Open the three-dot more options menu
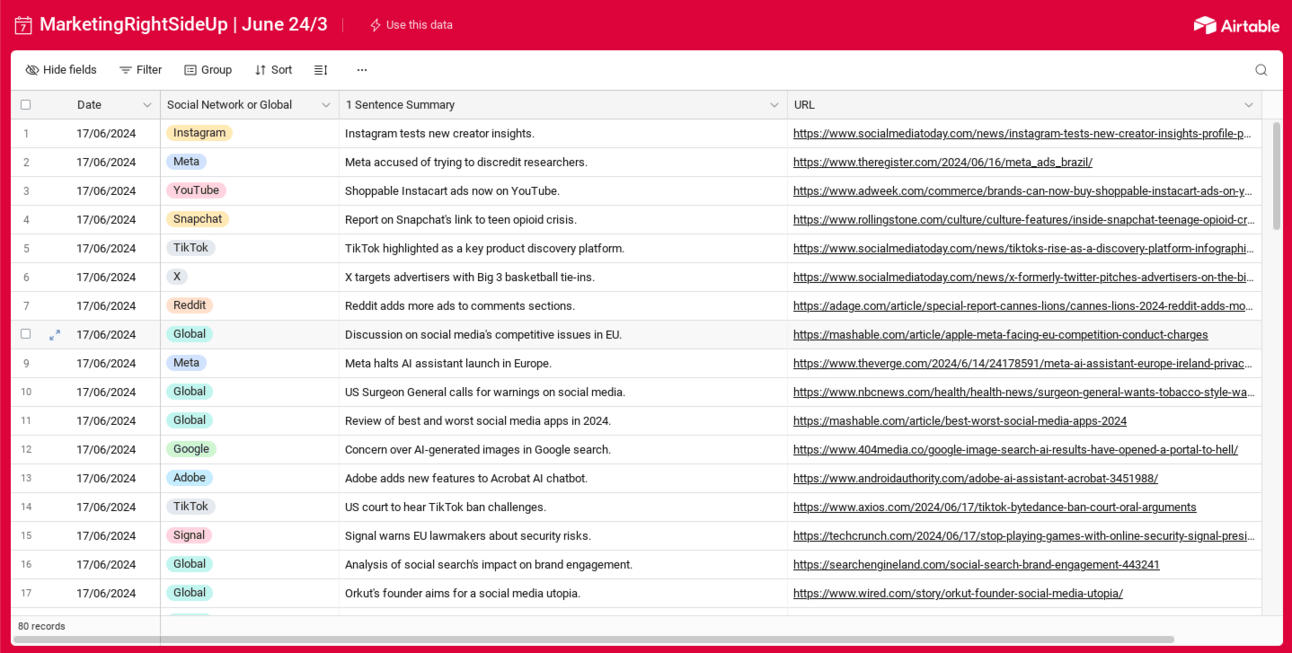The height and width of the screenshot is (653, 1292). pyautogui.click(x=362, y=70)
